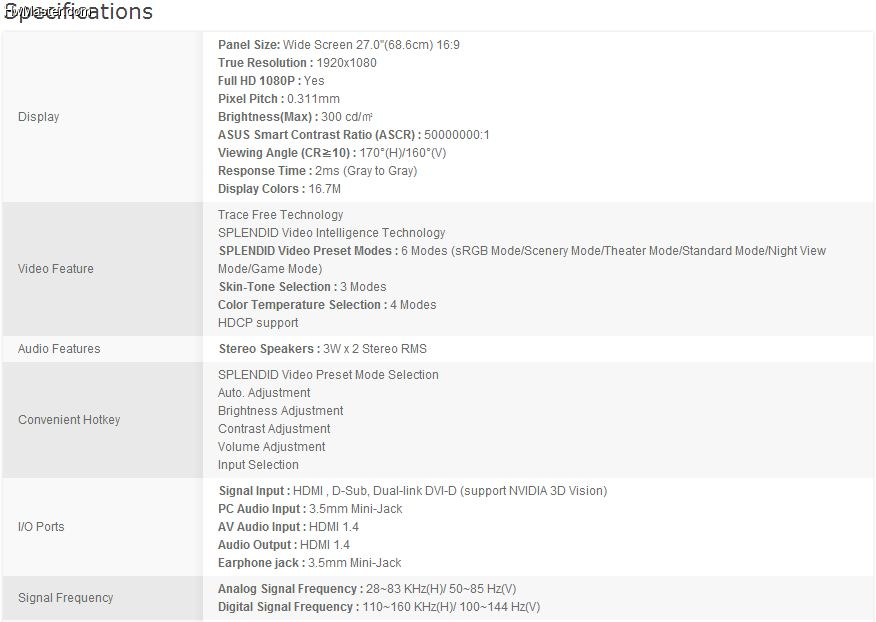Select the Response Time 2ms entry

pos(317,171)
